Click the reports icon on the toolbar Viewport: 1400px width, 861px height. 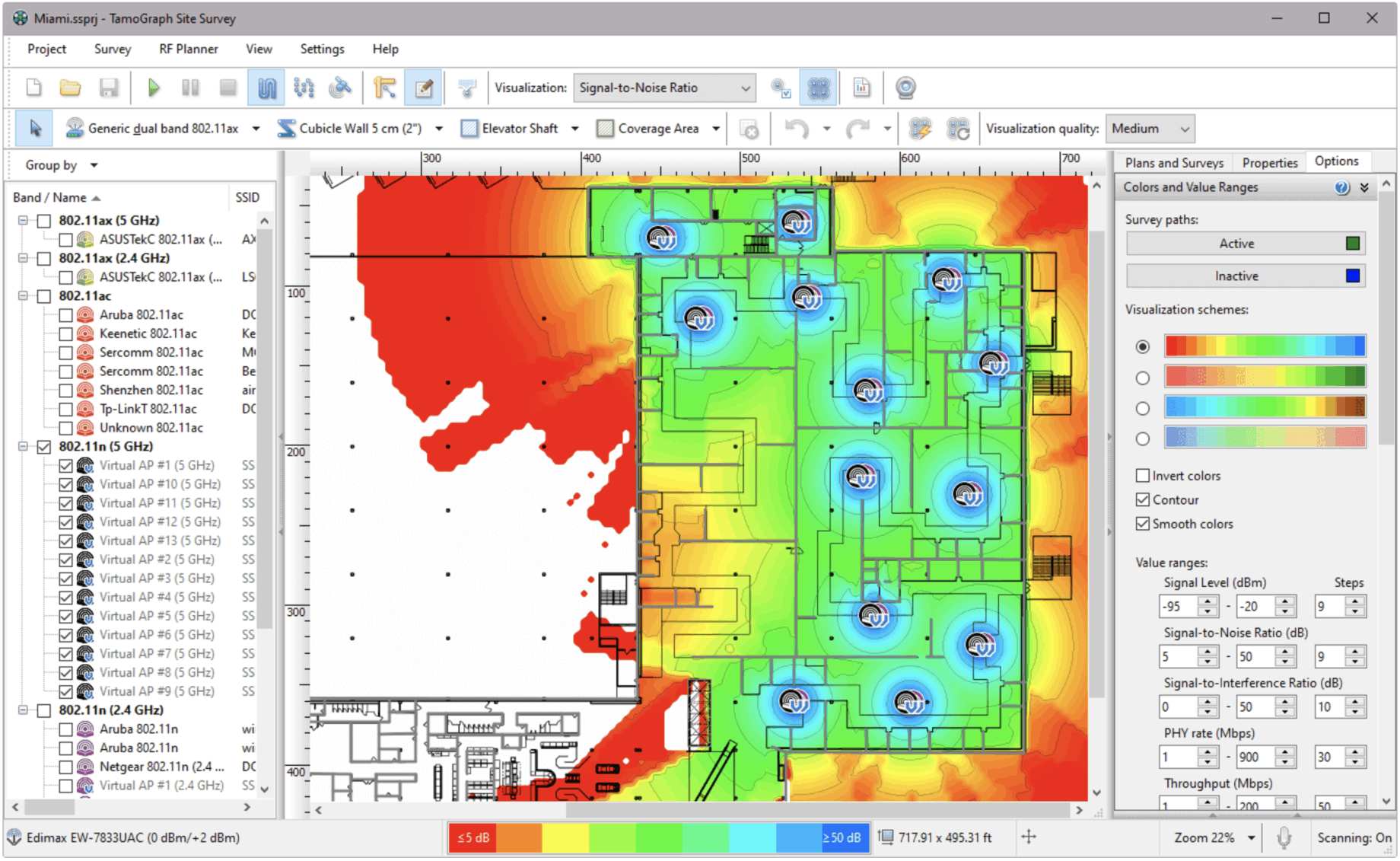click(x=861, y=88)
